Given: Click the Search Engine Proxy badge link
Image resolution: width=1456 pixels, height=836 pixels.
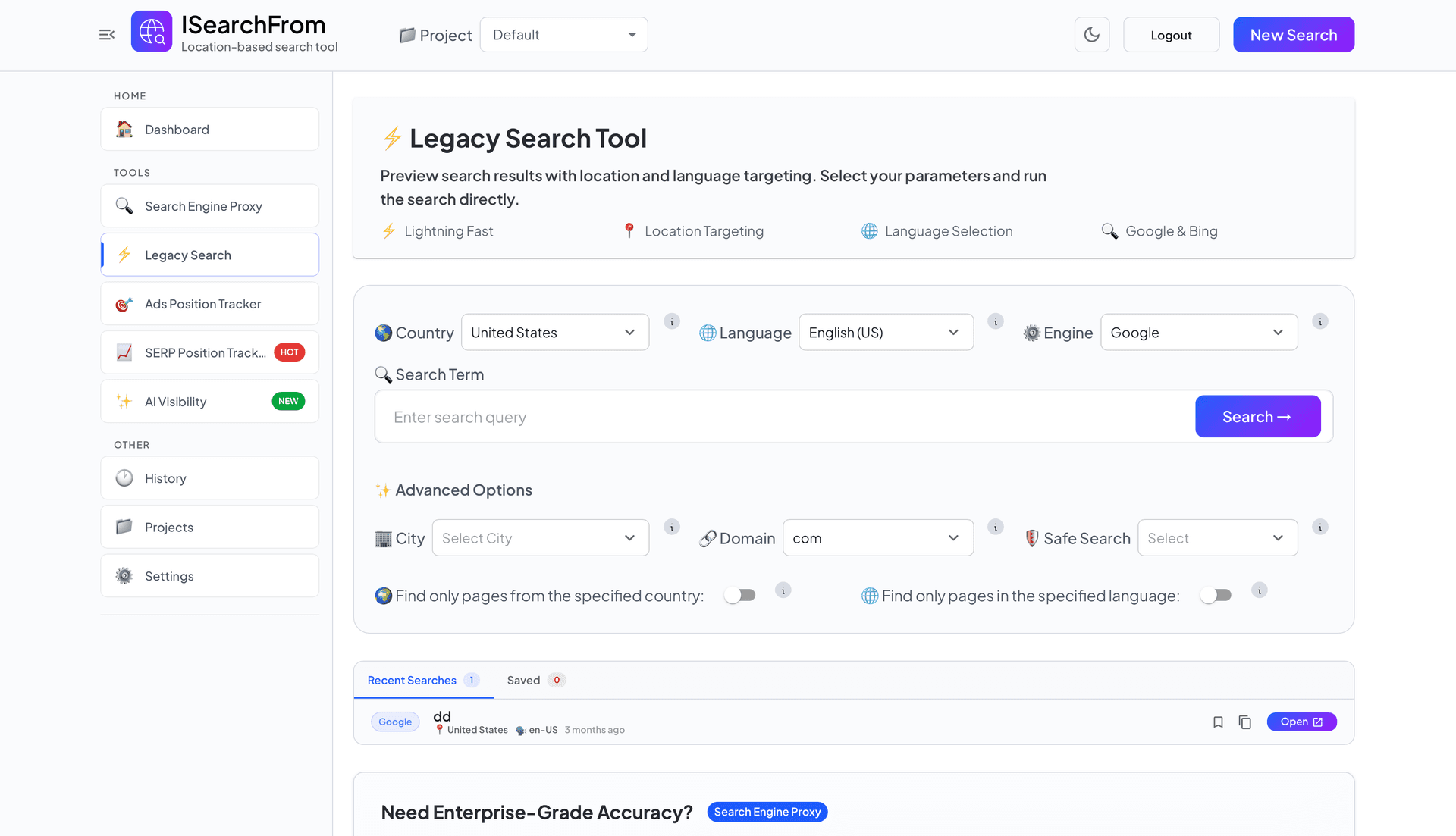Looking at the screenshot, I should coord(767,812).
